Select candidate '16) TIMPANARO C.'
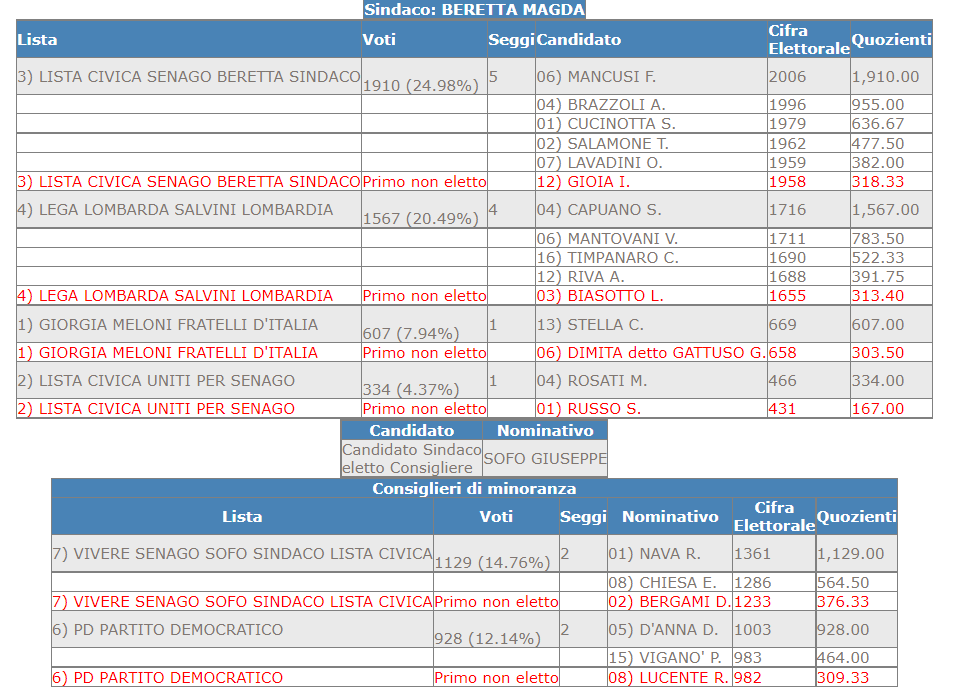The height and width of the screenshot is (698, 966). point(607,258)
